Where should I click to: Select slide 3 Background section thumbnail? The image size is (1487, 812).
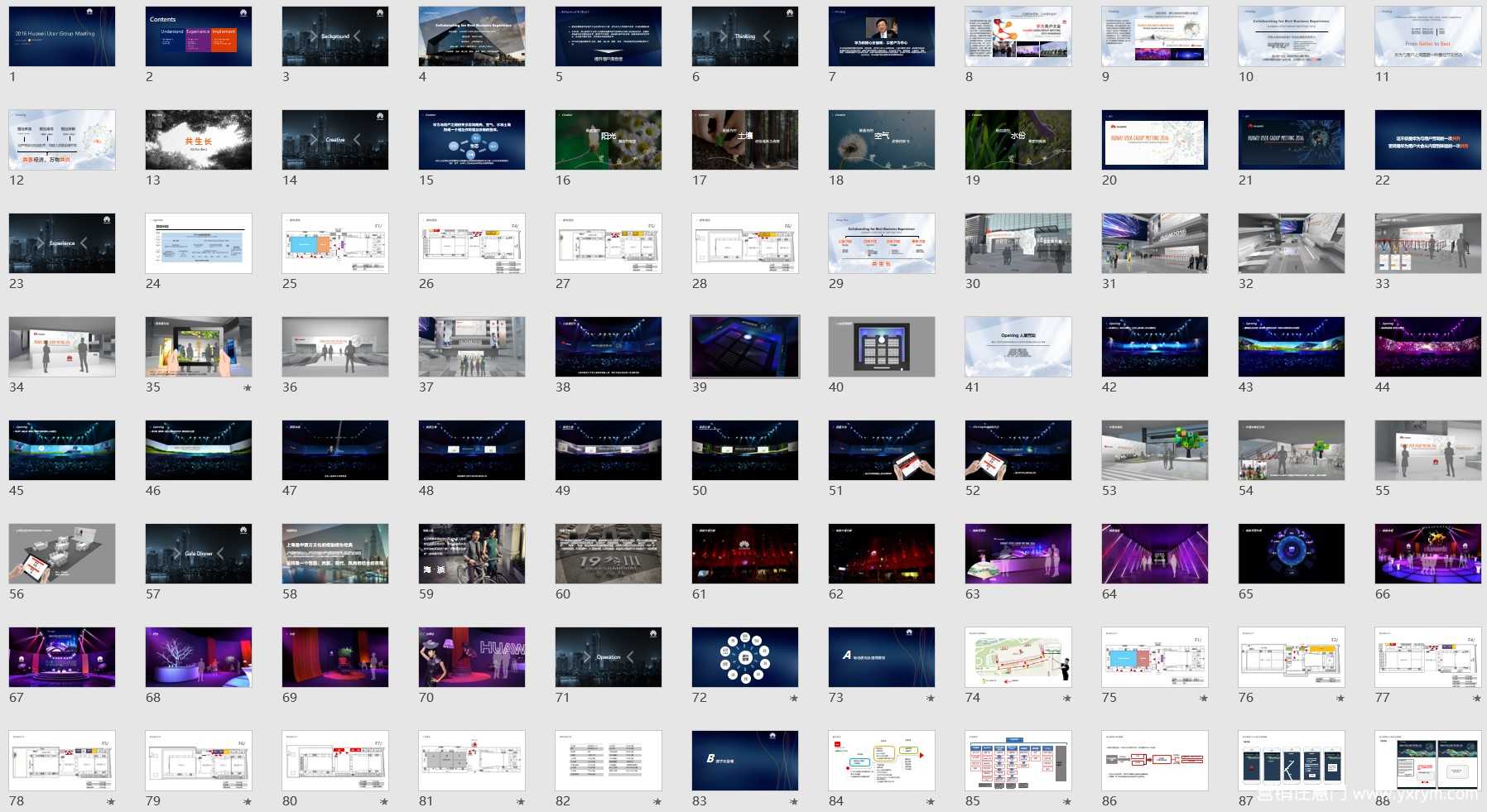coord(335,36)
